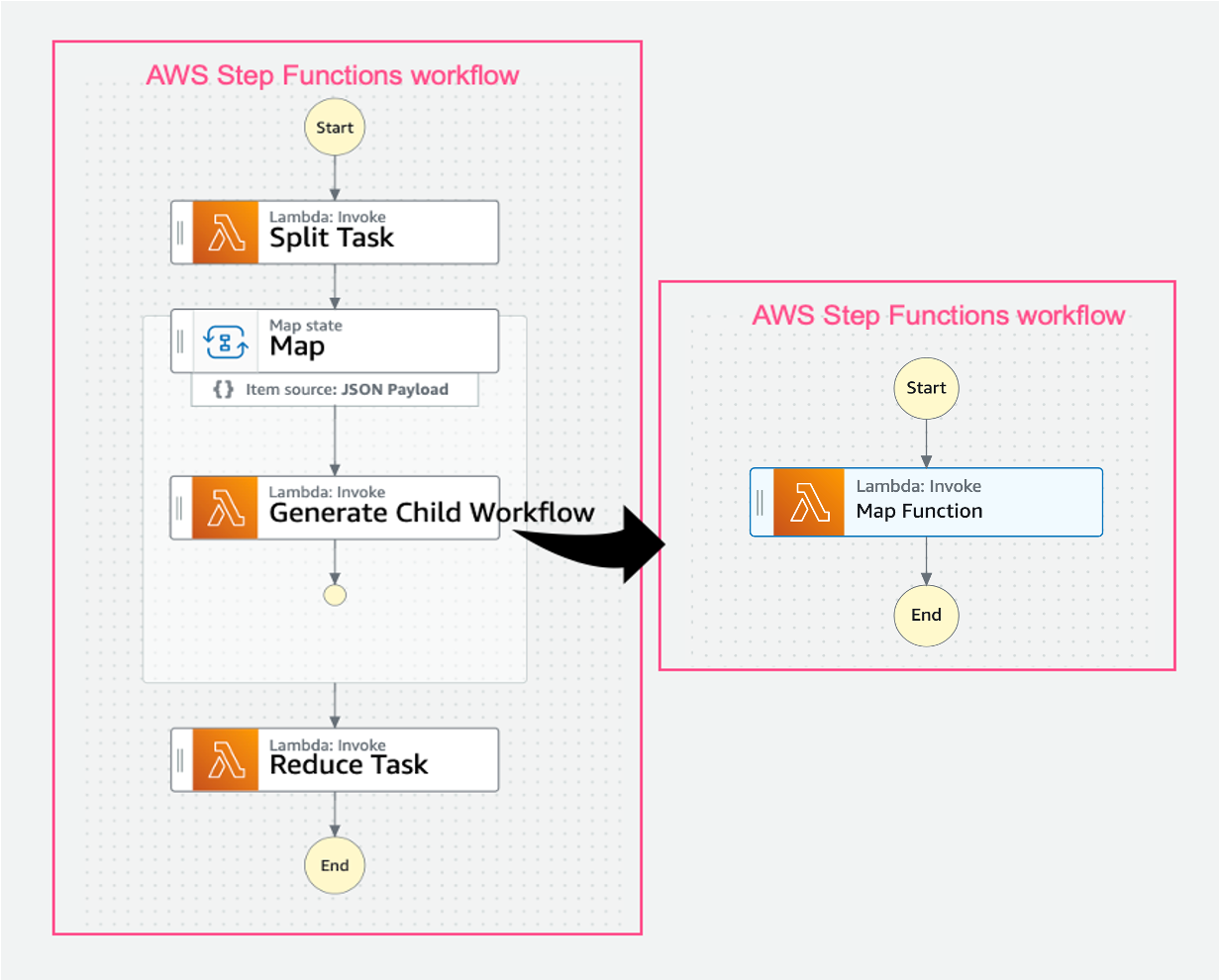
Task: Grab the drag handle on Split Task
Action: pyautogui.click(x=180, y=233)
